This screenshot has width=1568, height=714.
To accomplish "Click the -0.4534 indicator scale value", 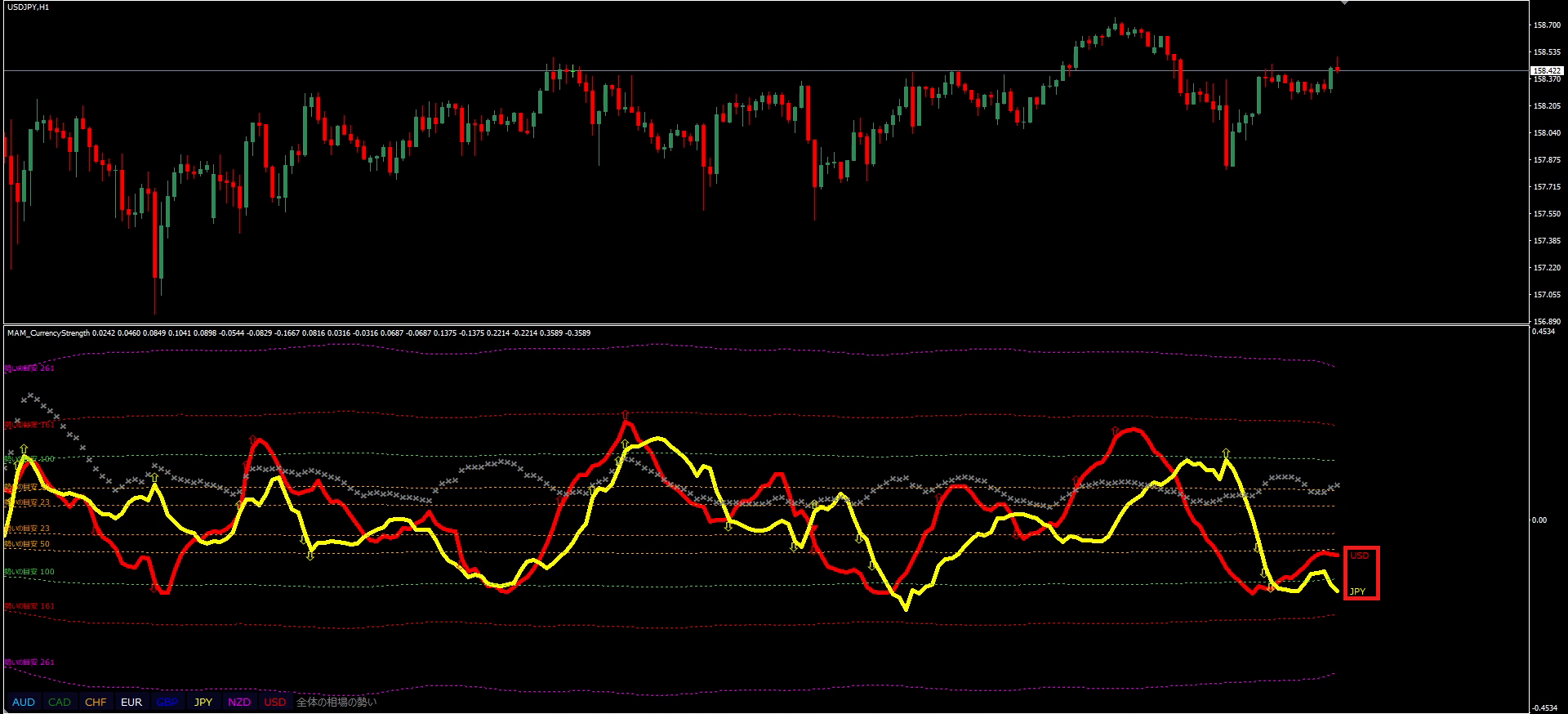I will click(1543, 708).
